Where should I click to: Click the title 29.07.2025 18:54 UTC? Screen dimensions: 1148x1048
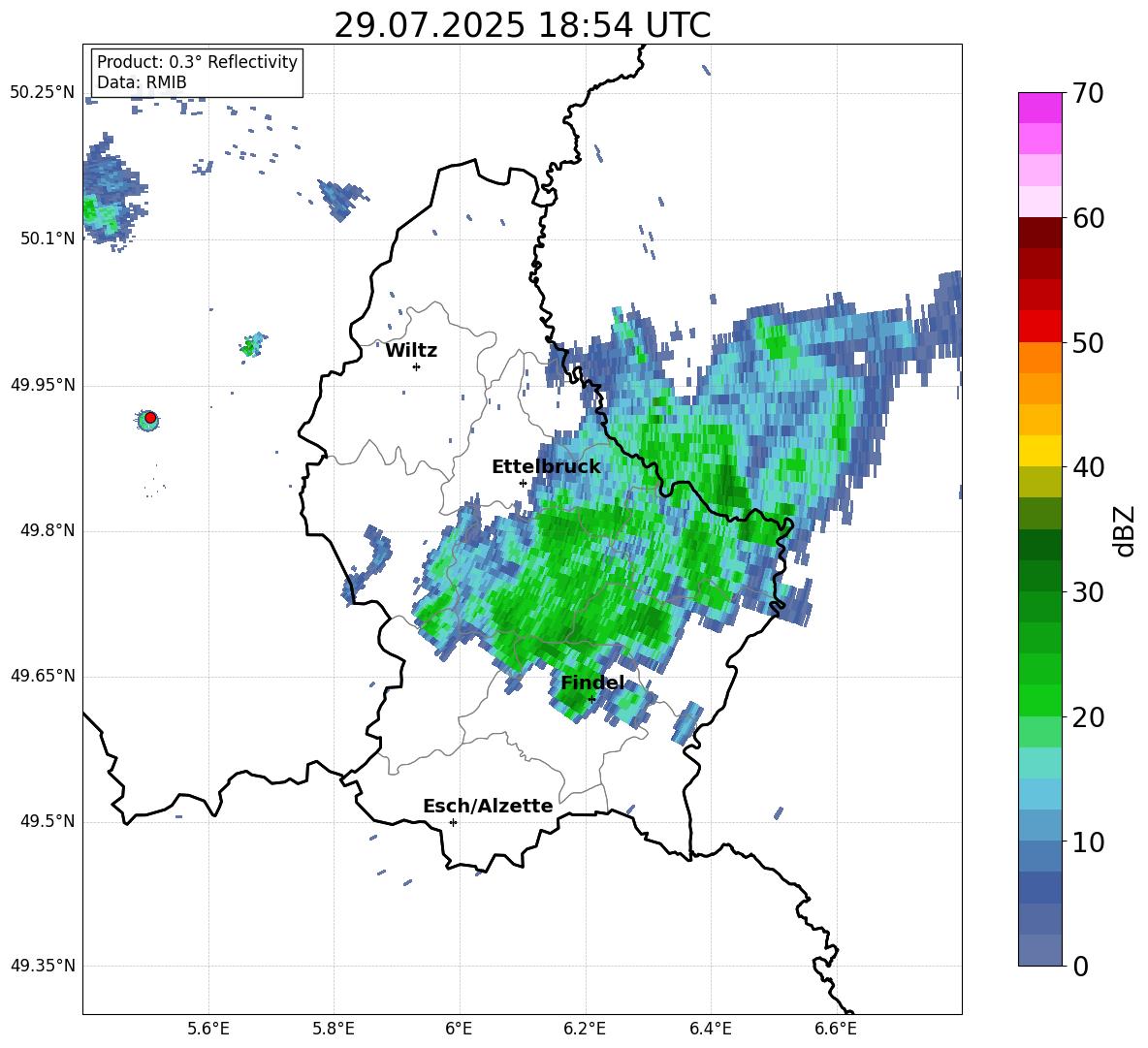pos(522,25)
